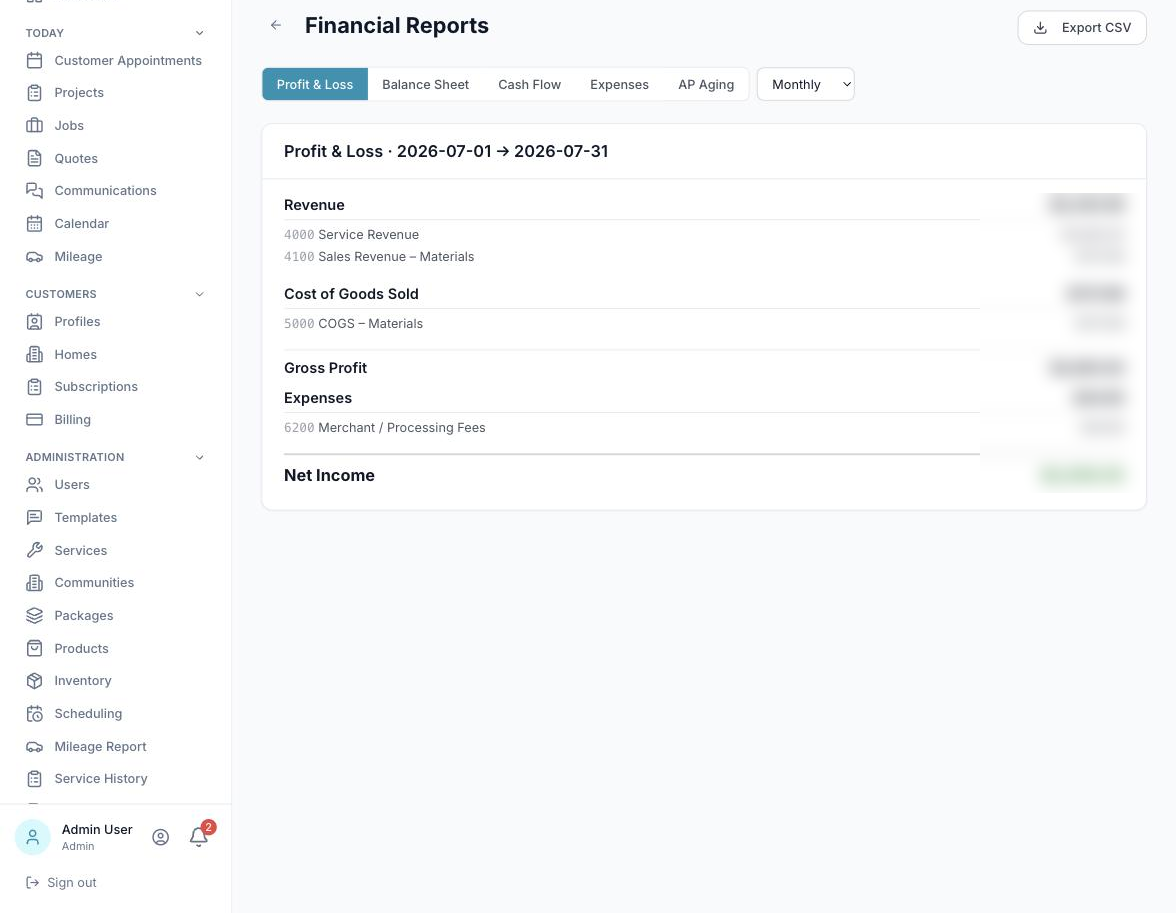
Task: Click the Projects clipboard icon
Action: click(x=34, y=93)
